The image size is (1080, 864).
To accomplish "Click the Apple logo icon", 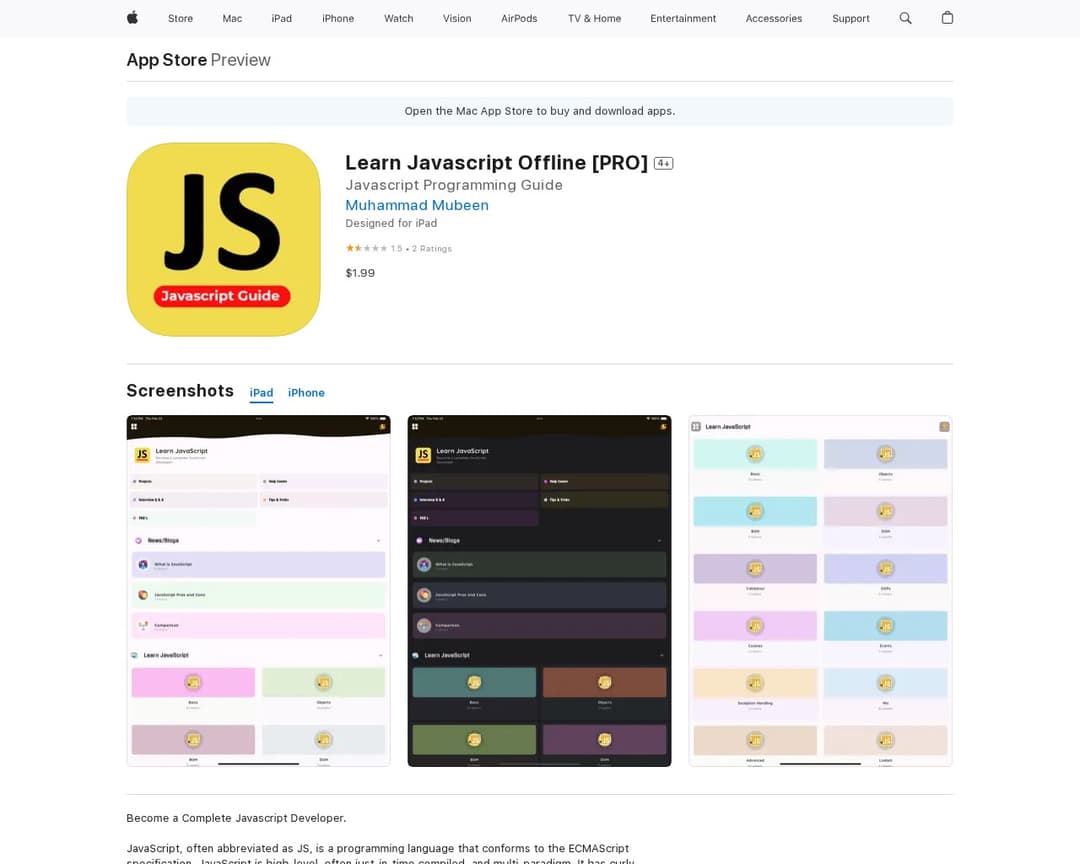I will tap(132, 18).
